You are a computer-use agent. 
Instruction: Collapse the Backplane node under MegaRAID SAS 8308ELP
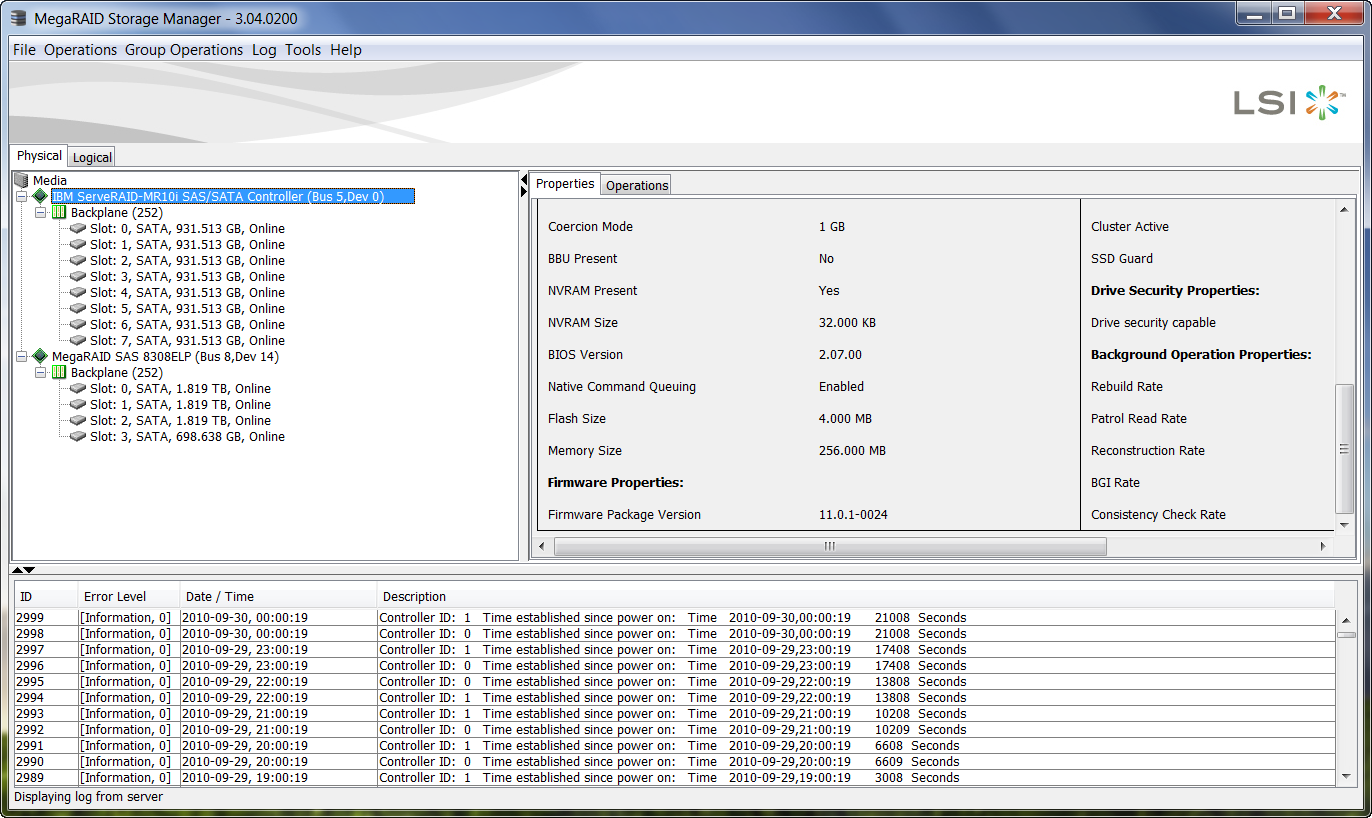41,373
